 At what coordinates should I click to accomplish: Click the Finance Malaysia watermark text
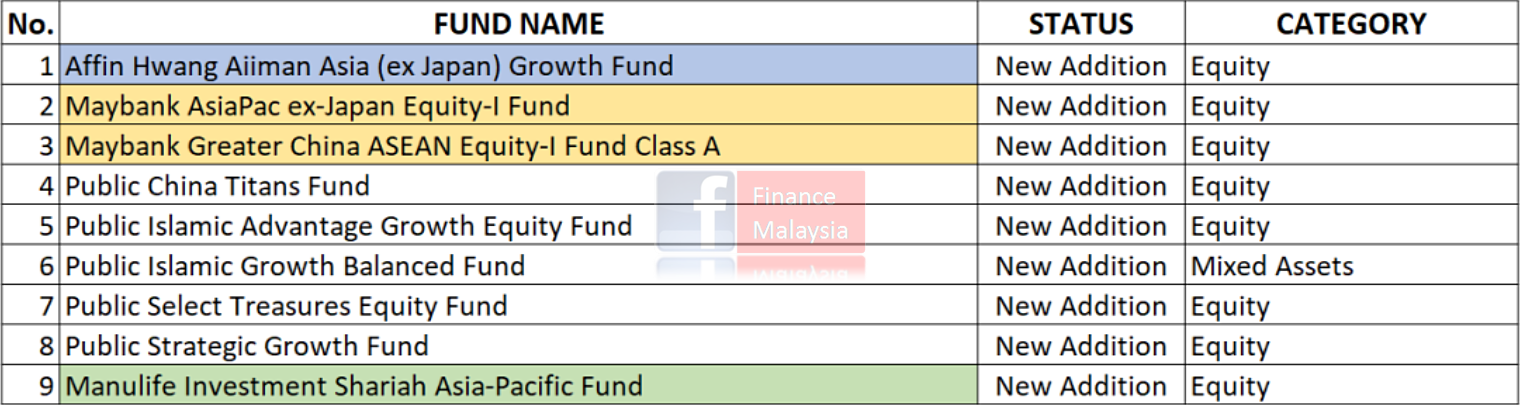(800, 212)
